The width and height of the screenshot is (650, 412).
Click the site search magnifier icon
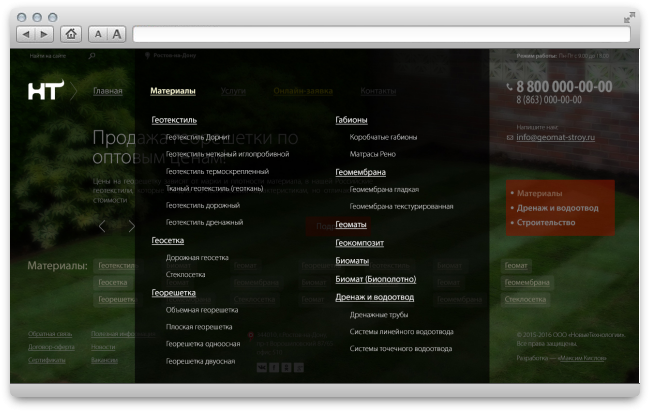tap(92, 56)
